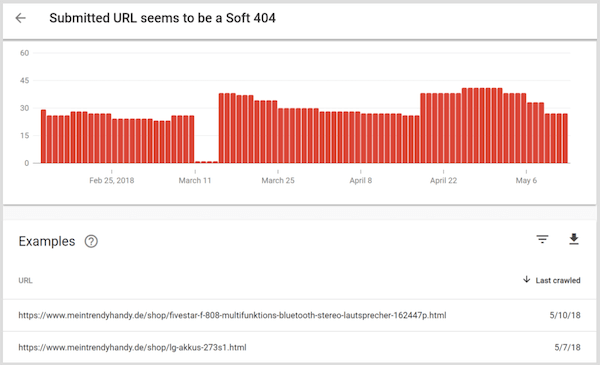Screen dimensions: 600x365
Task: Click the Submitted URL Soft 404 page title
Action: tap(162, 18)
